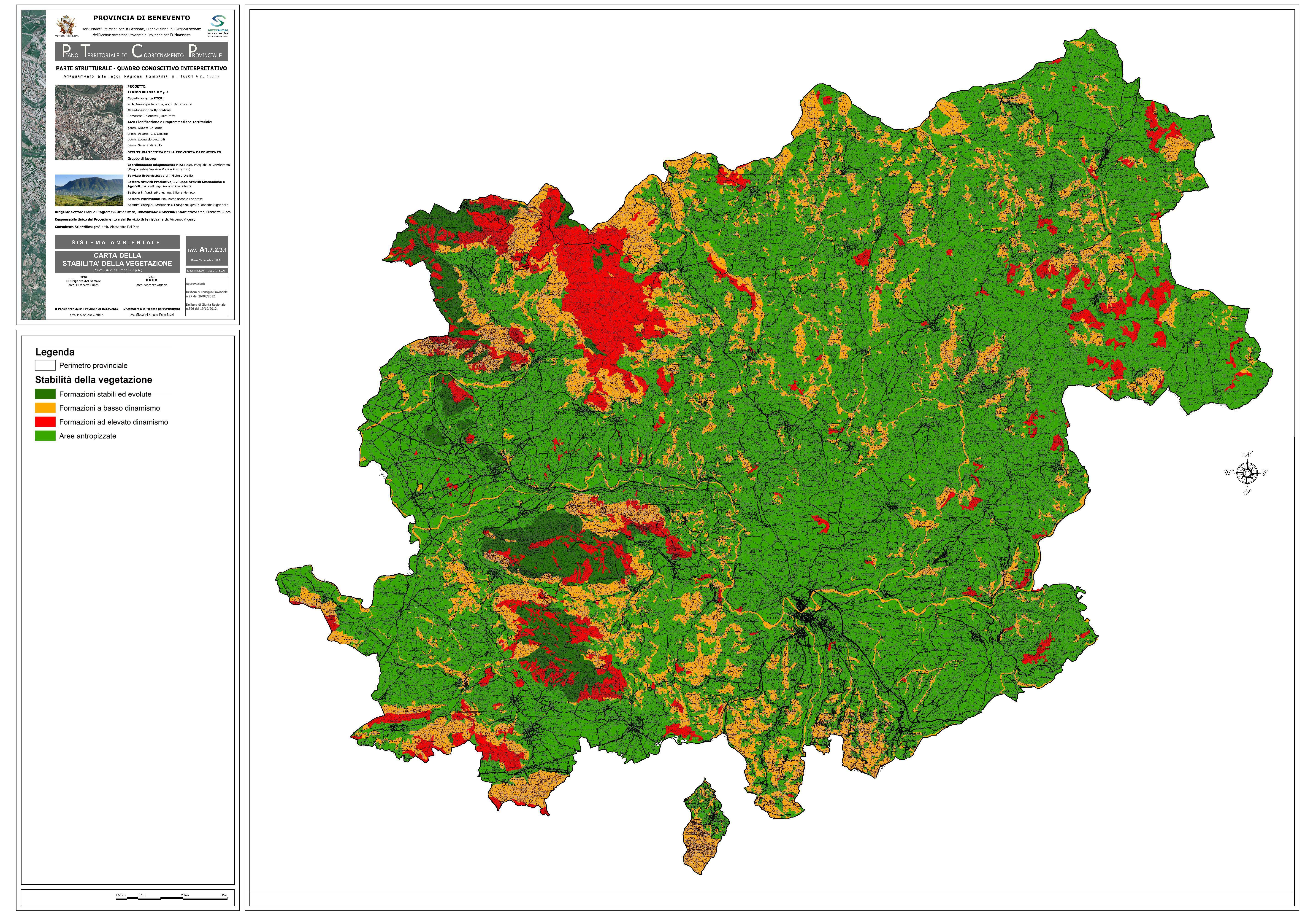Click the 'PROVINCIA DI BENEVENTO' heading

142,18
